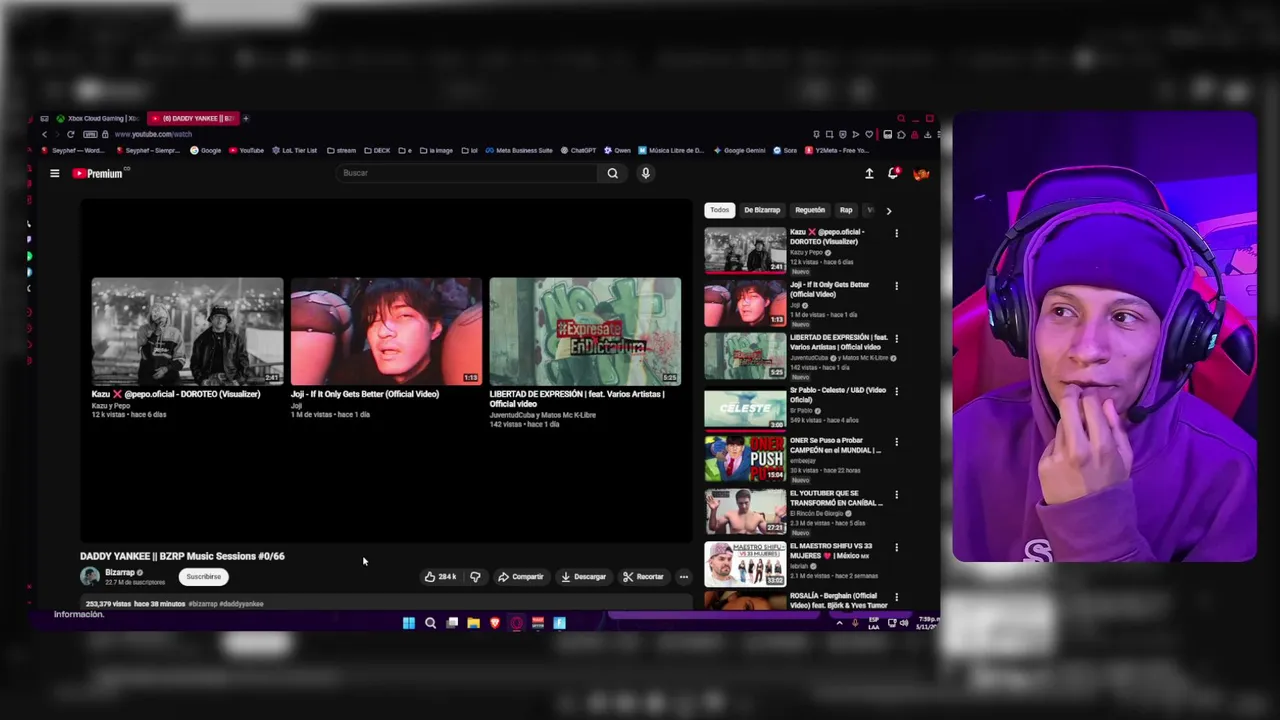
Task: Open the LoL Tier List bookmark
Action: click(294, 151)
